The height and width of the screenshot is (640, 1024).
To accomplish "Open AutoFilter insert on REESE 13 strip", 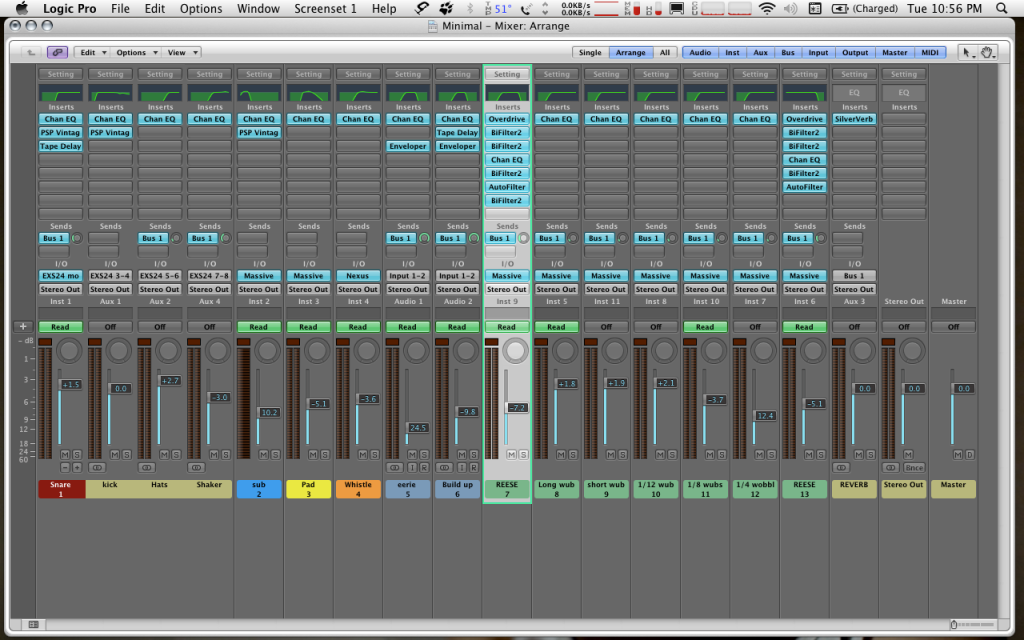I will click(x=805, y=187).
